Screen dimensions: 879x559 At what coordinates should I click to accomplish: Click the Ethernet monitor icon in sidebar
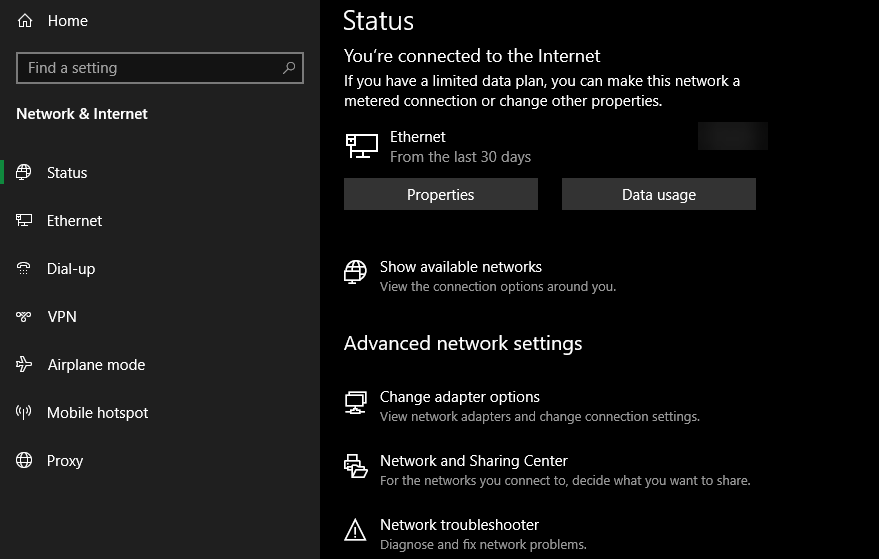pyautogui.click(x=25, y=221)
